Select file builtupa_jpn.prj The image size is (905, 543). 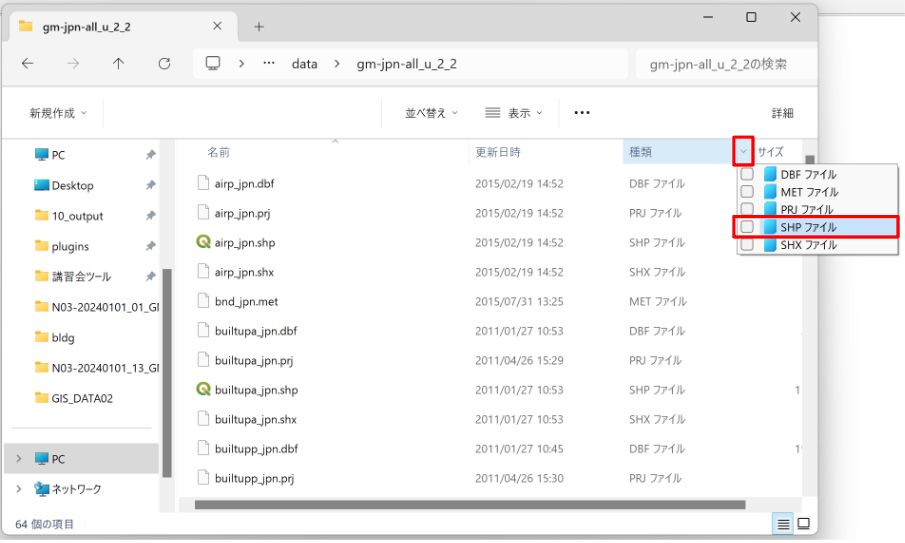pos(254,360)
